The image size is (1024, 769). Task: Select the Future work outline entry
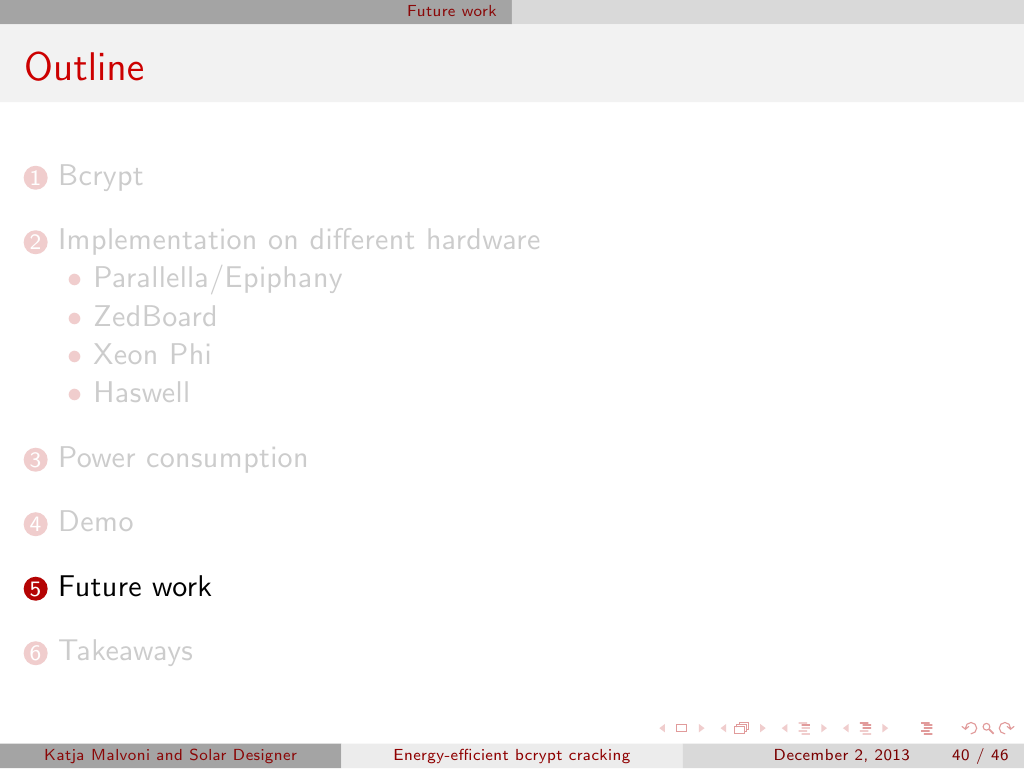135,586
